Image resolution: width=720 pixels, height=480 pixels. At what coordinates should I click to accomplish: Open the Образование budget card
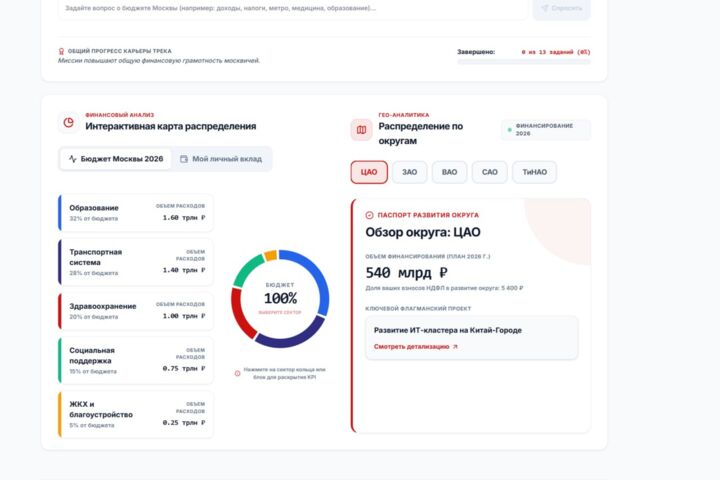pos(136,213)
